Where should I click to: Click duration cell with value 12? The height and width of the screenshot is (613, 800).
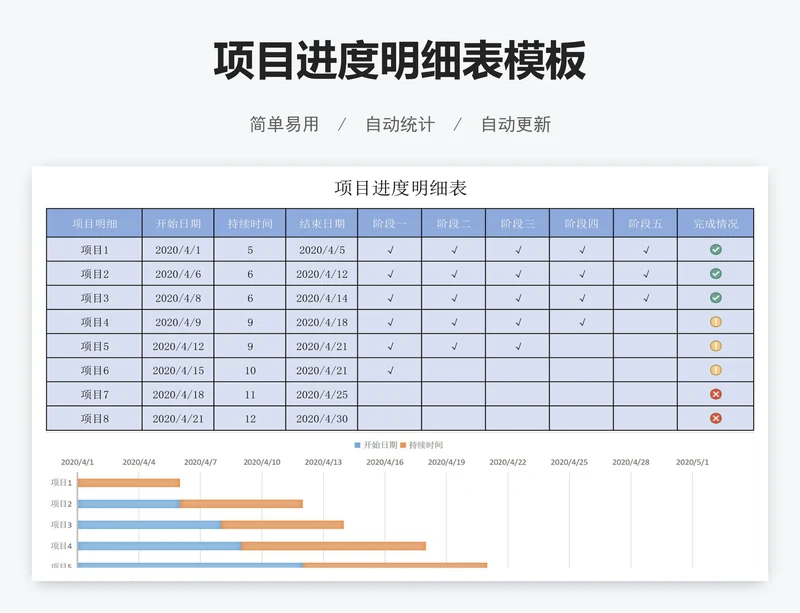click(250, 419)
